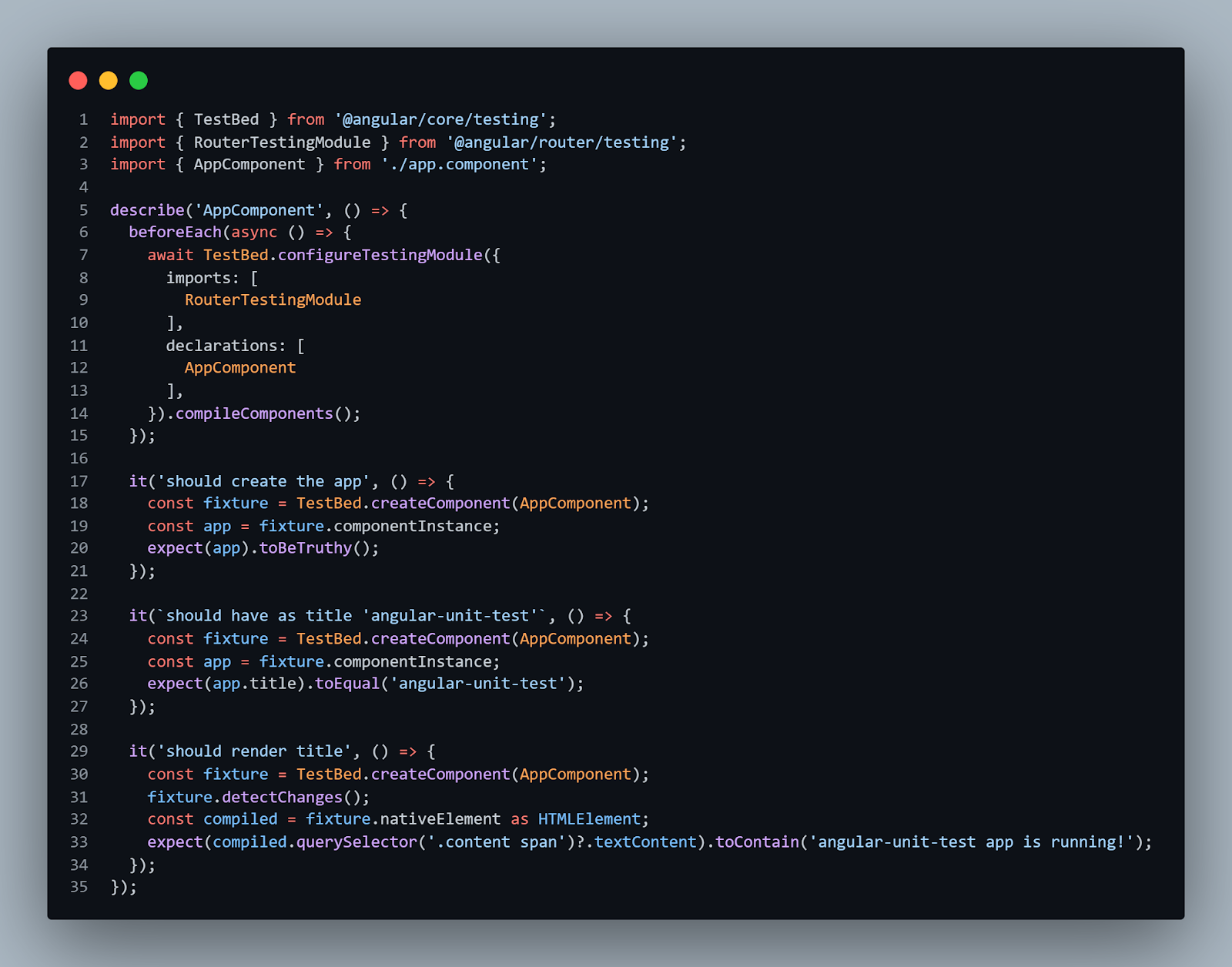1232x967 pixels.
Task: Select the TestBed import on line 1
Action: tap(228, 119)
